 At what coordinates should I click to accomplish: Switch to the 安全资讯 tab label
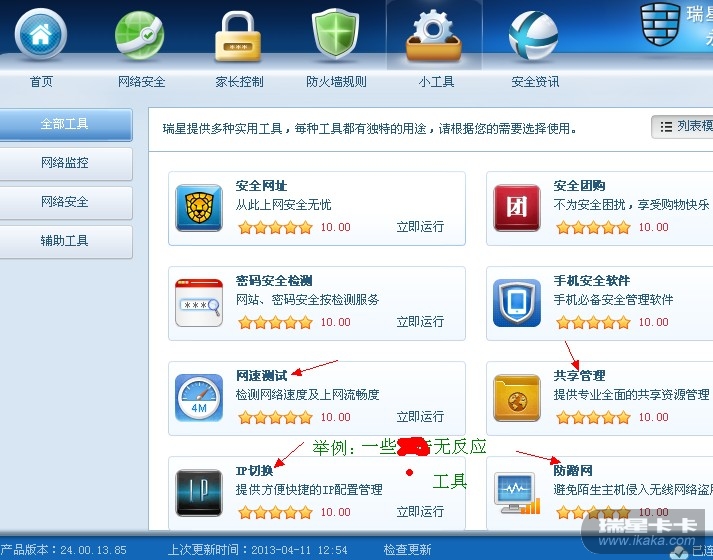535,82
